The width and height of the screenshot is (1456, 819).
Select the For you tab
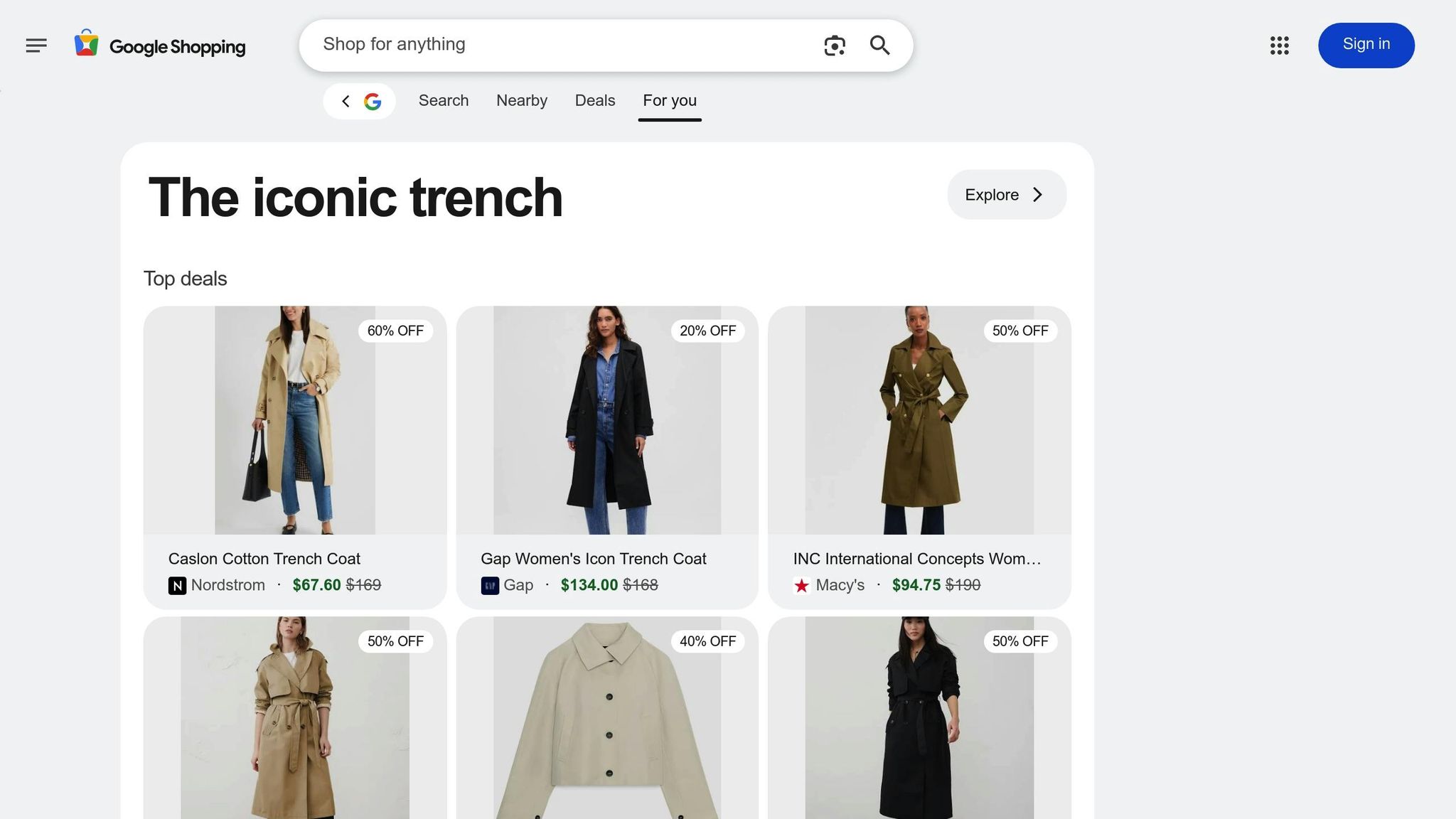670,101
